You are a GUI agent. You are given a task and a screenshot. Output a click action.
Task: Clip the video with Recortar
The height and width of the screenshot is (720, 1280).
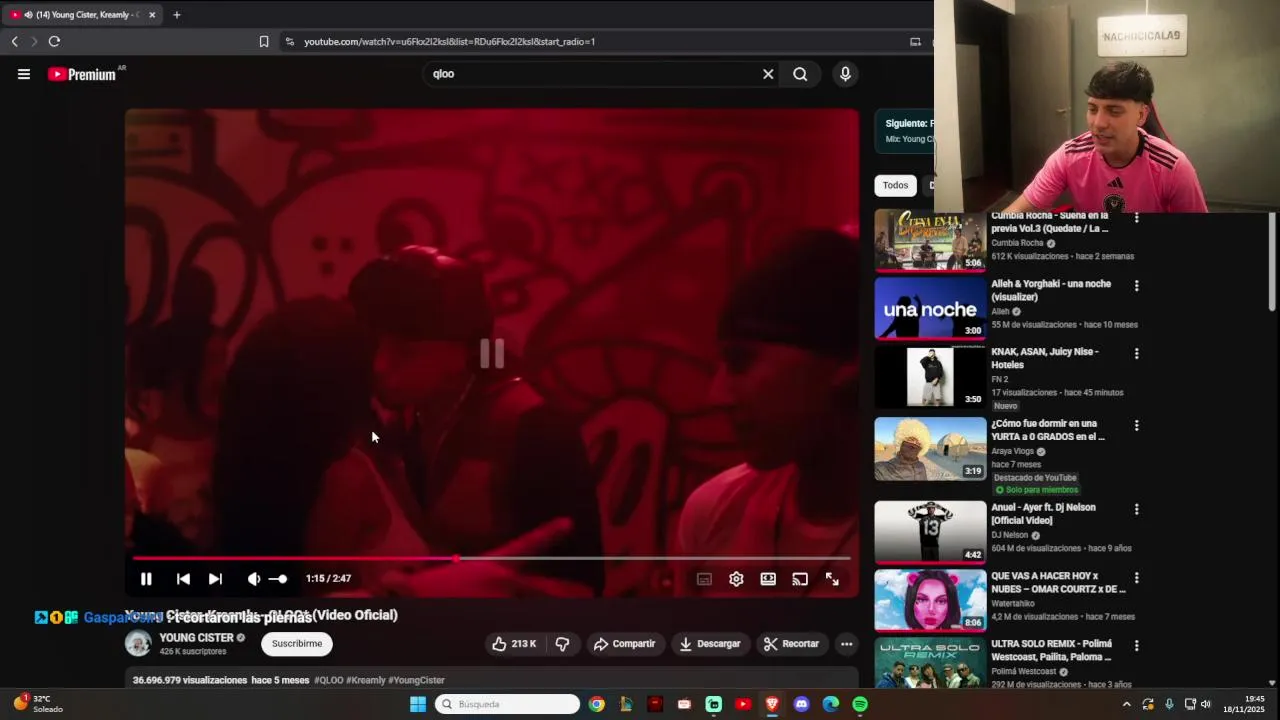790,644
